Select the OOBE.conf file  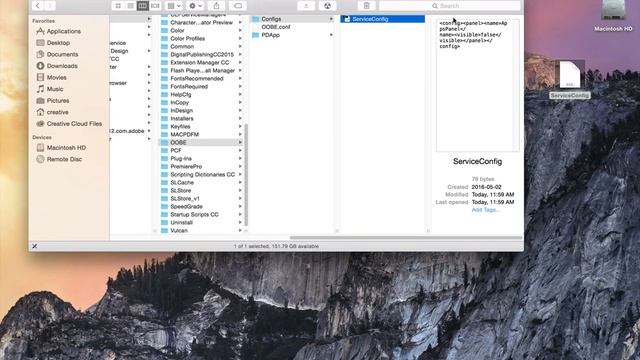[x=276, y=27]
